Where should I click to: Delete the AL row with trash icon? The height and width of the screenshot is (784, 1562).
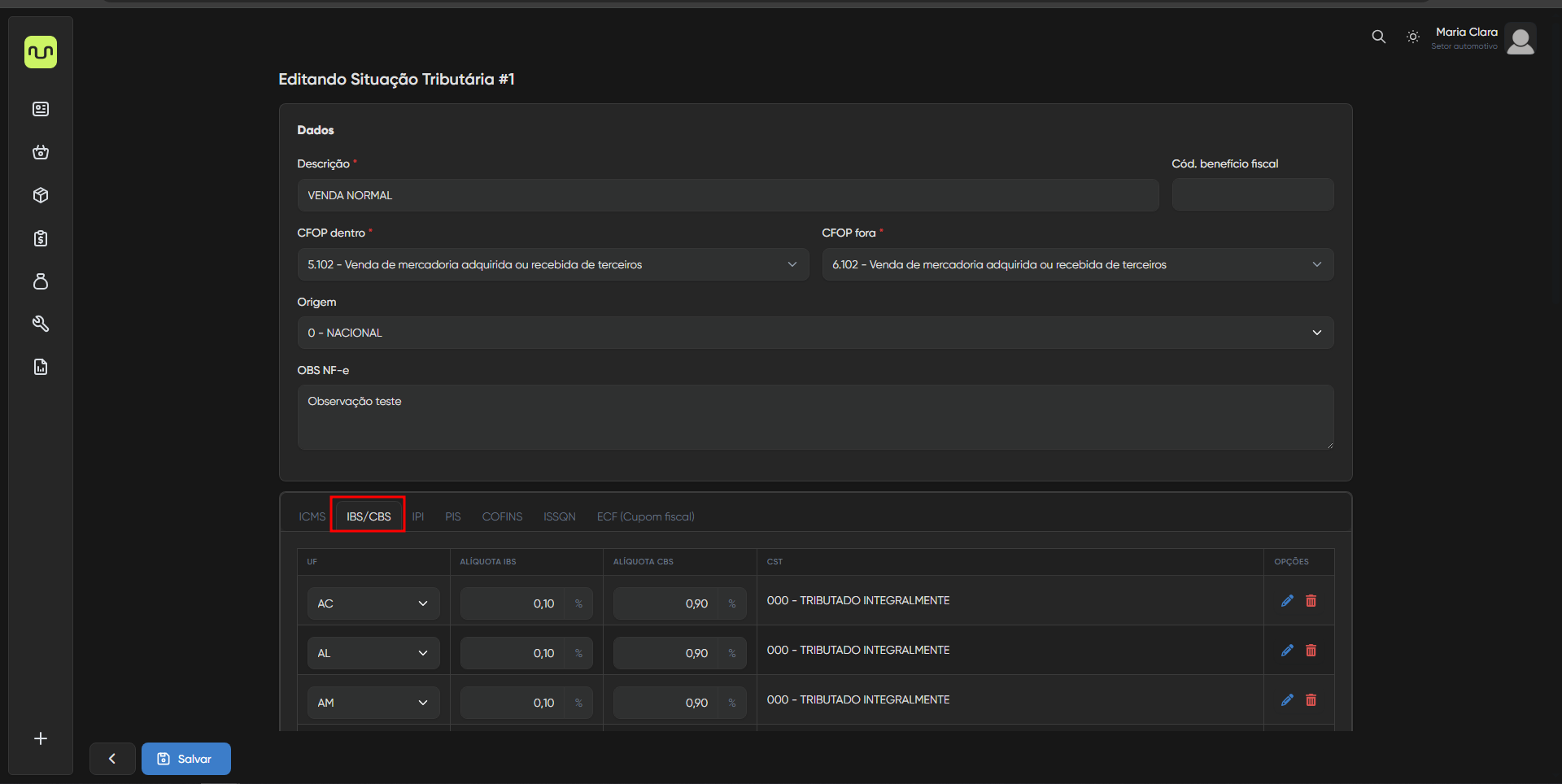1311,651
